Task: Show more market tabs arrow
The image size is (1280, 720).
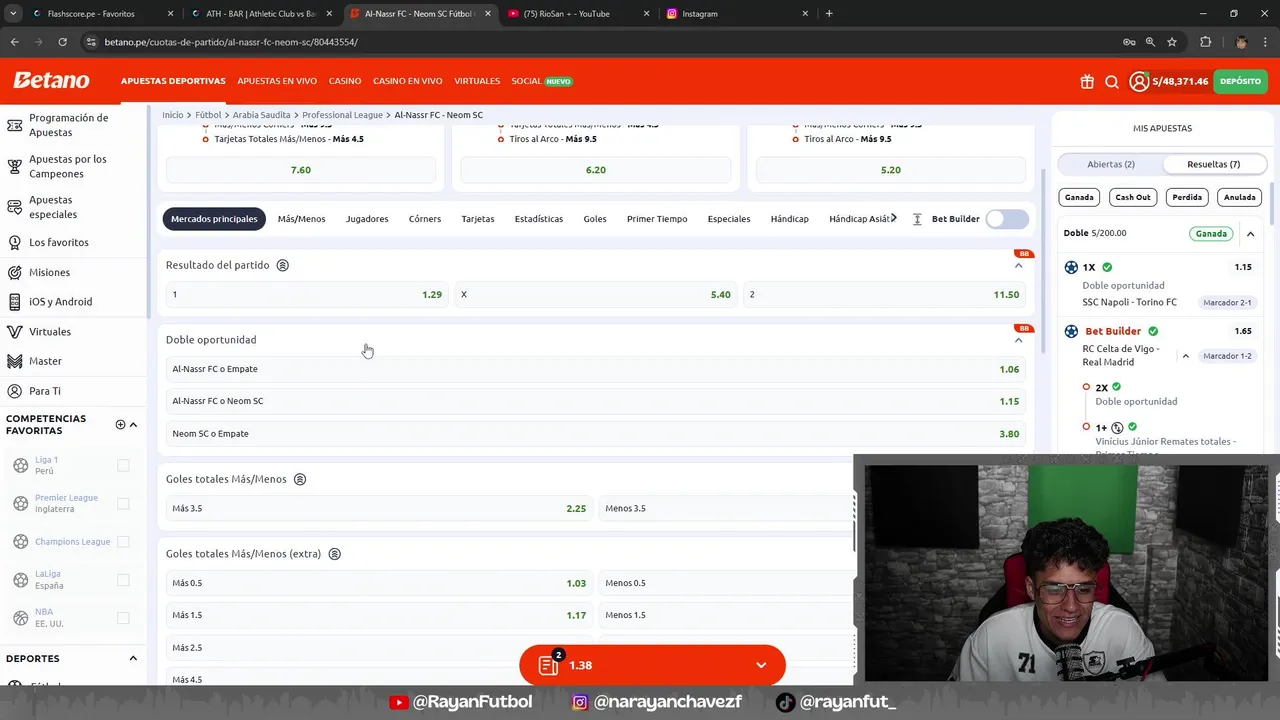Action: point(893,218)
